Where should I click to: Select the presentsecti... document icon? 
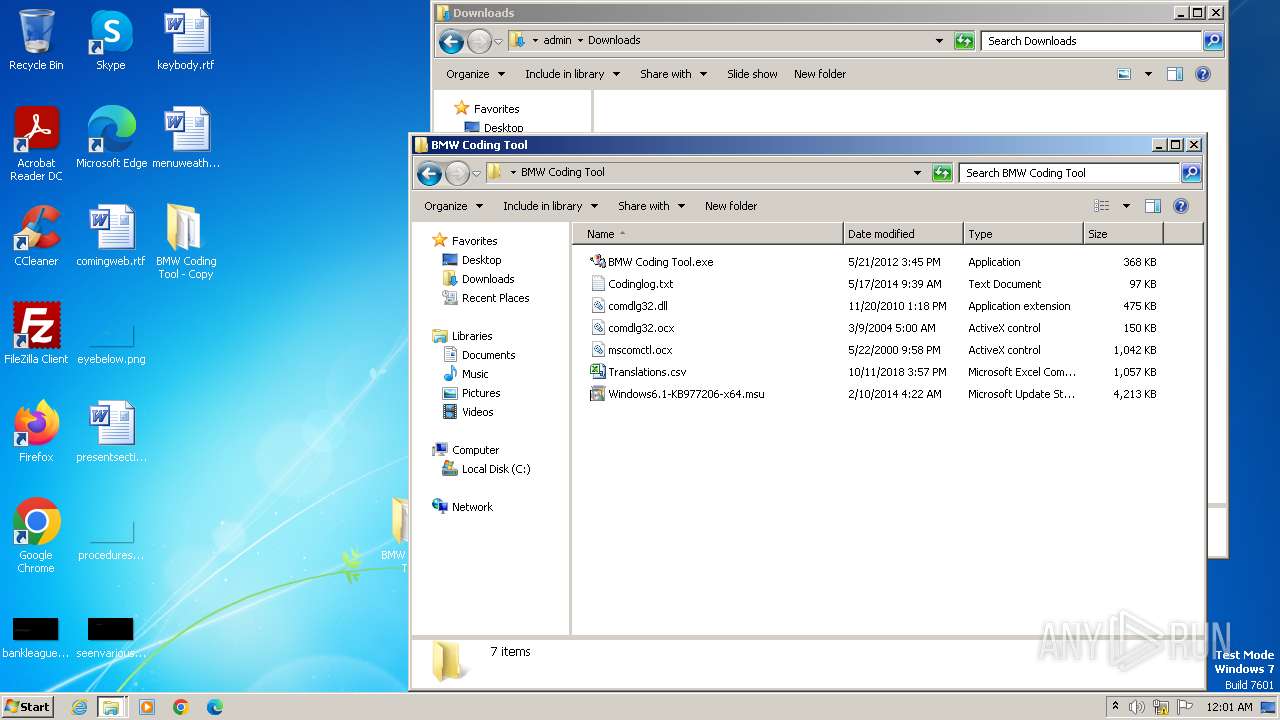point(111,431)
